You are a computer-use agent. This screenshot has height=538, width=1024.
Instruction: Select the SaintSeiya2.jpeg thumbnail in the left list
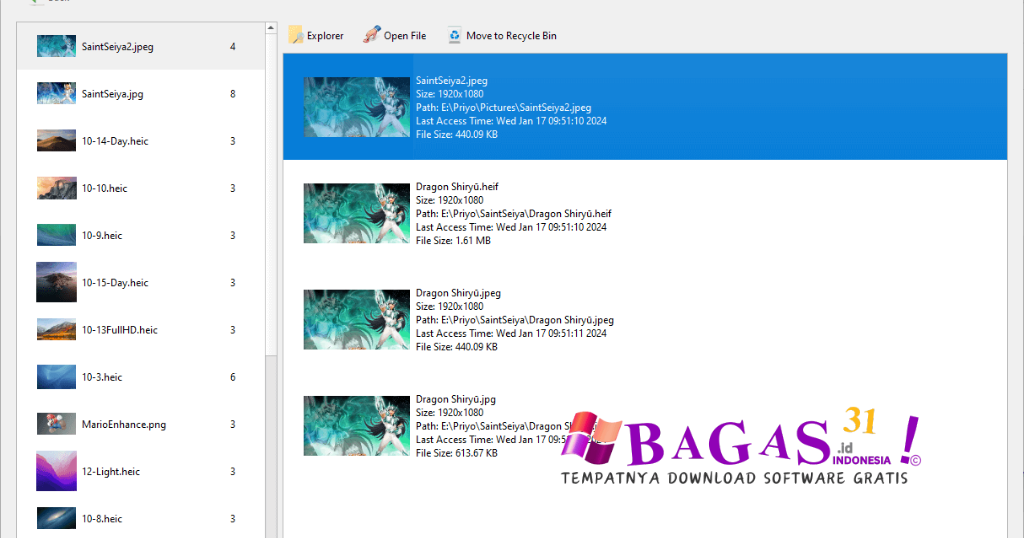56,46
